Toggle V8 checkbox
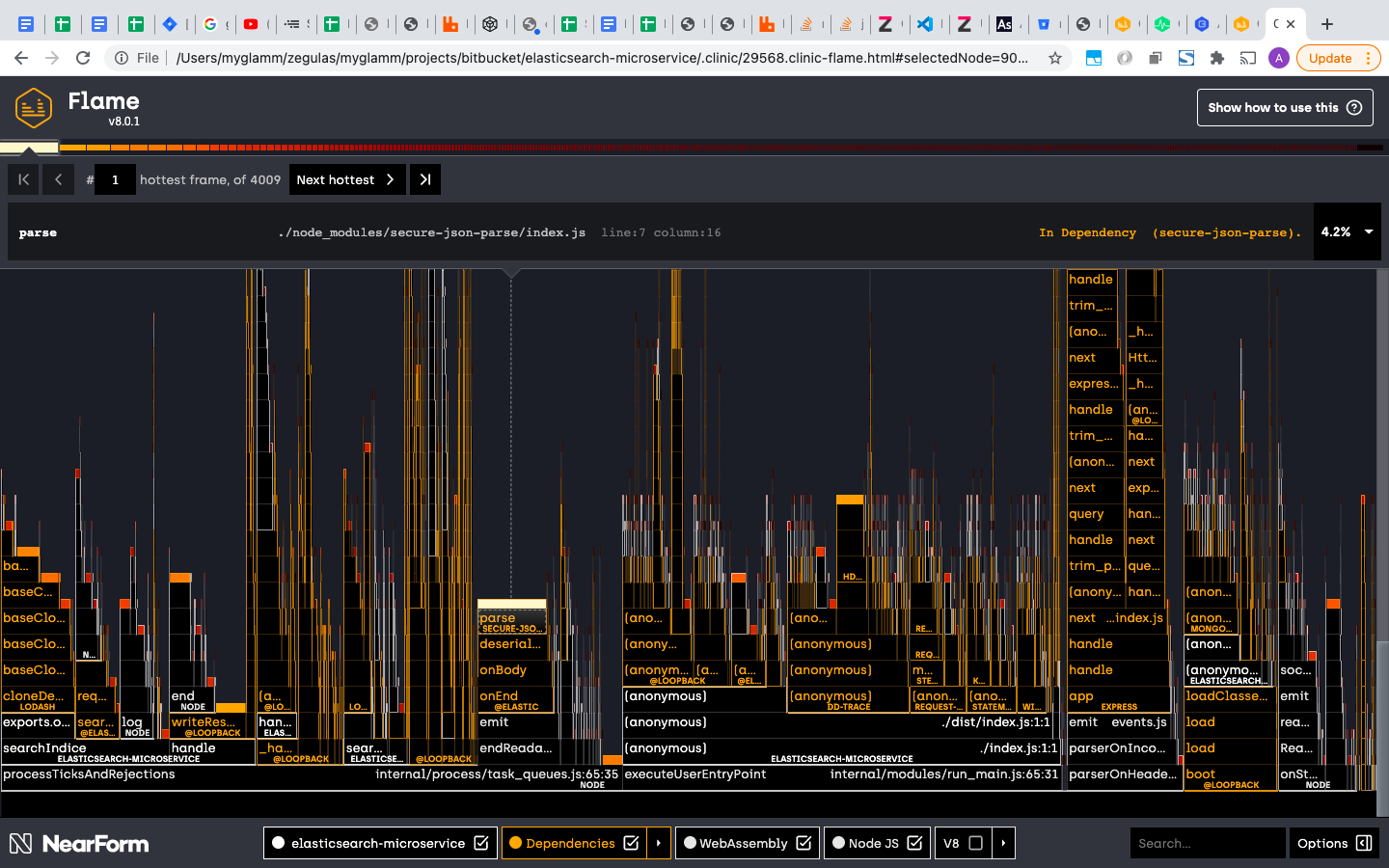 point(975,843)
